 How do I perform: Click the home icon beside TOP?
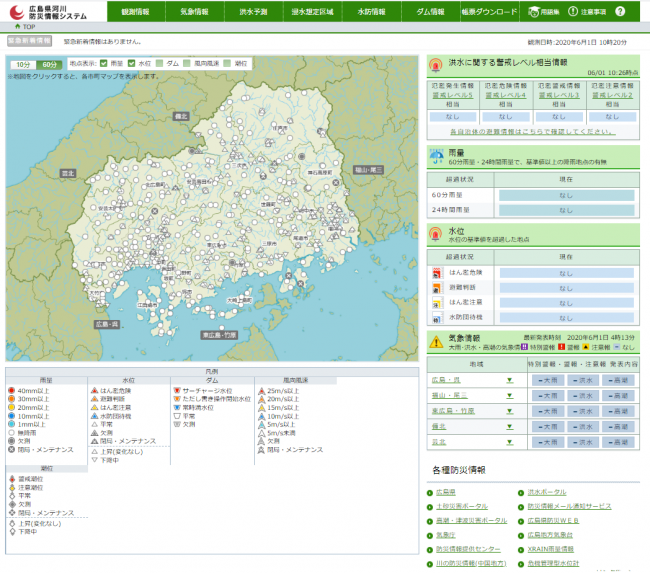17,27
